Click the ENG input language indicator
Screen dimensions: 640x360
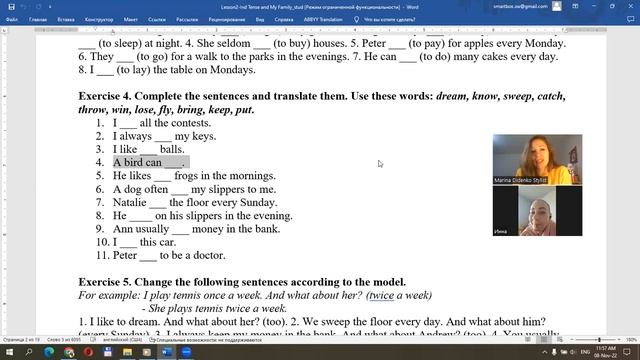[585, 352]
